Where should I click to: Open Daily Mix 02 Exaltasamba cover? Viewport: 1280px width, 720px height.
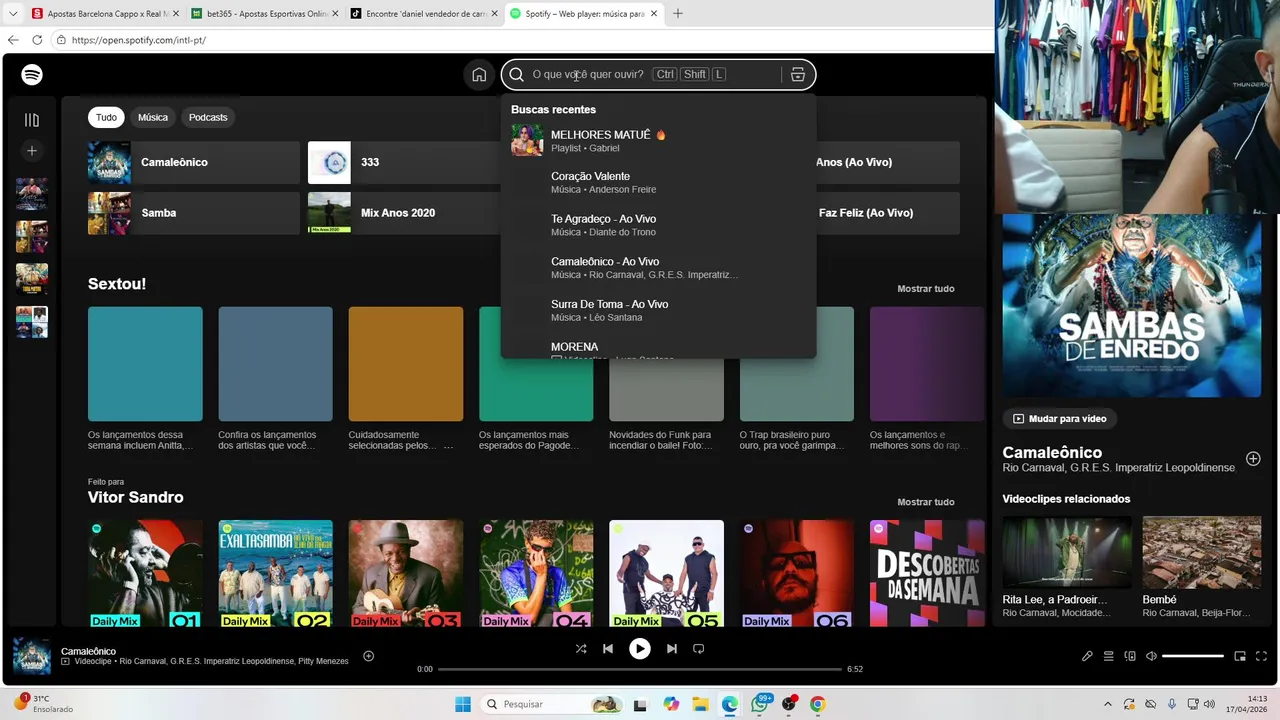coord(276,573)
